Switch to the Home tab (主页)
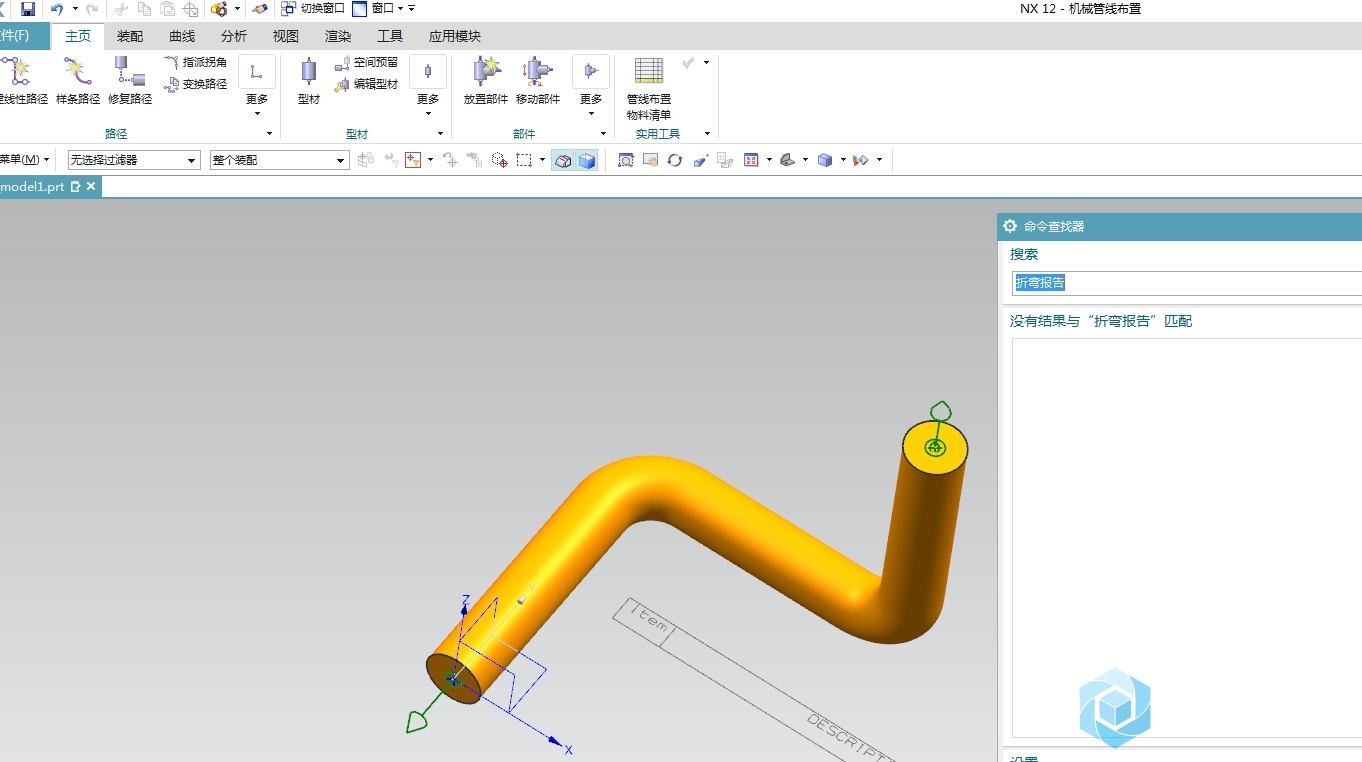 click(x=78, y=36)
